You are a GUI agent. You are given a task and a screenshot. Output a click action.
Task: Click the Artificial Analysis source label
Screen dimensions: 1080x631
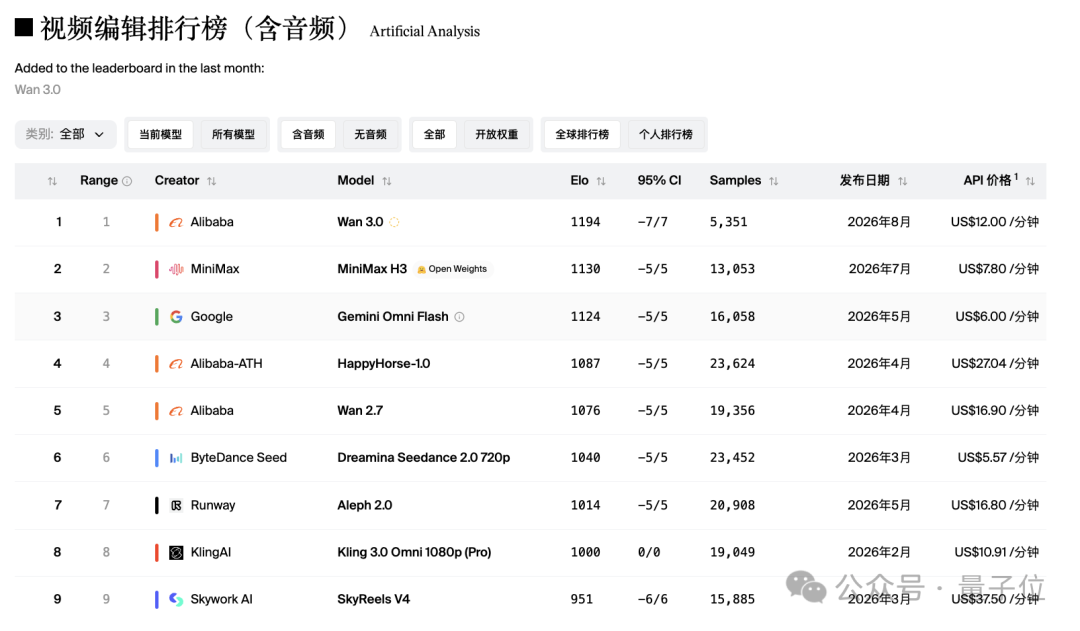coord(425,32)
